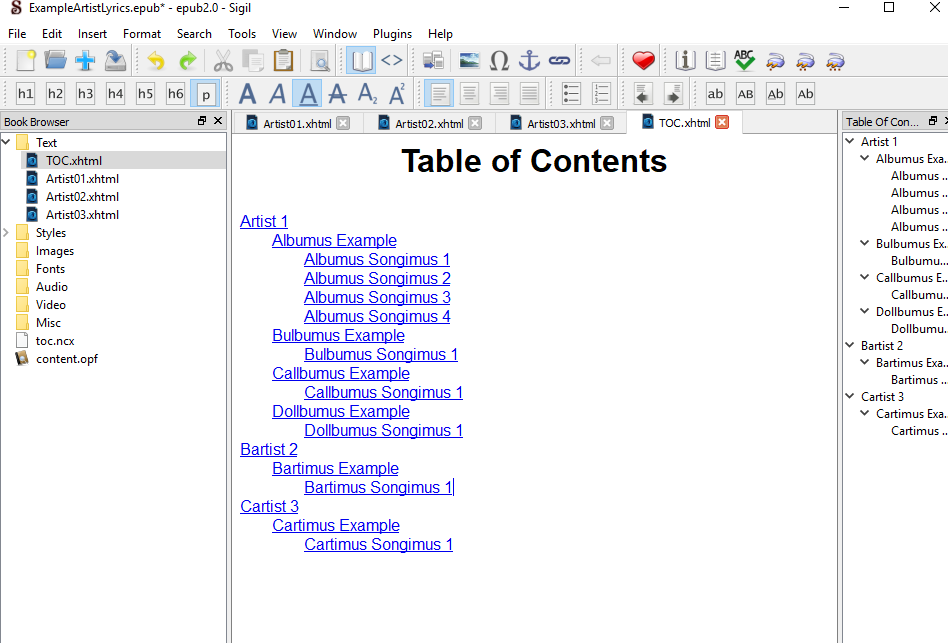Insert hyperlink chain icon
The width and height of the screenshot is (948, 643).
point(559,60)
